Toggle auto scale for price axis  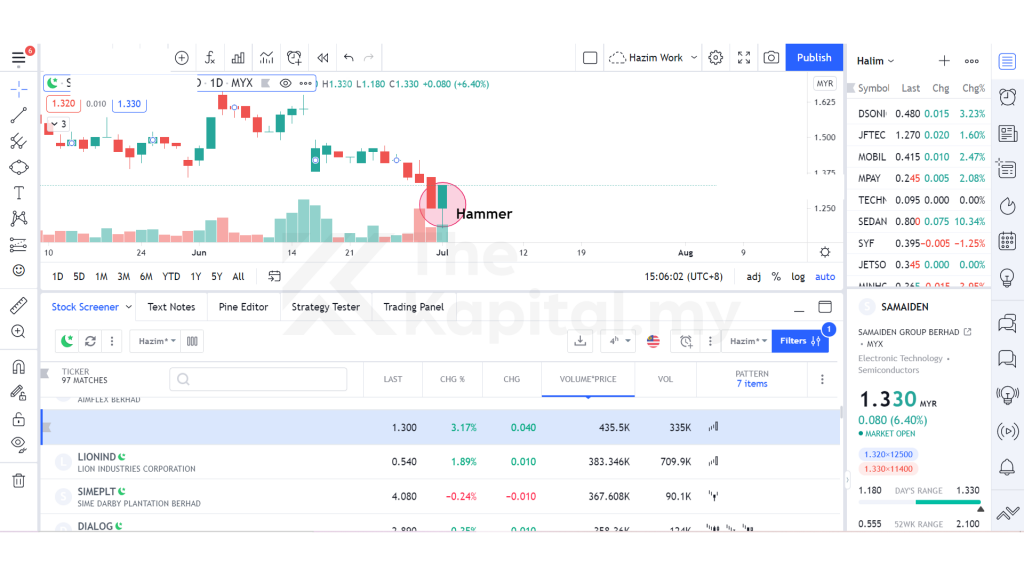pos(825,277)
